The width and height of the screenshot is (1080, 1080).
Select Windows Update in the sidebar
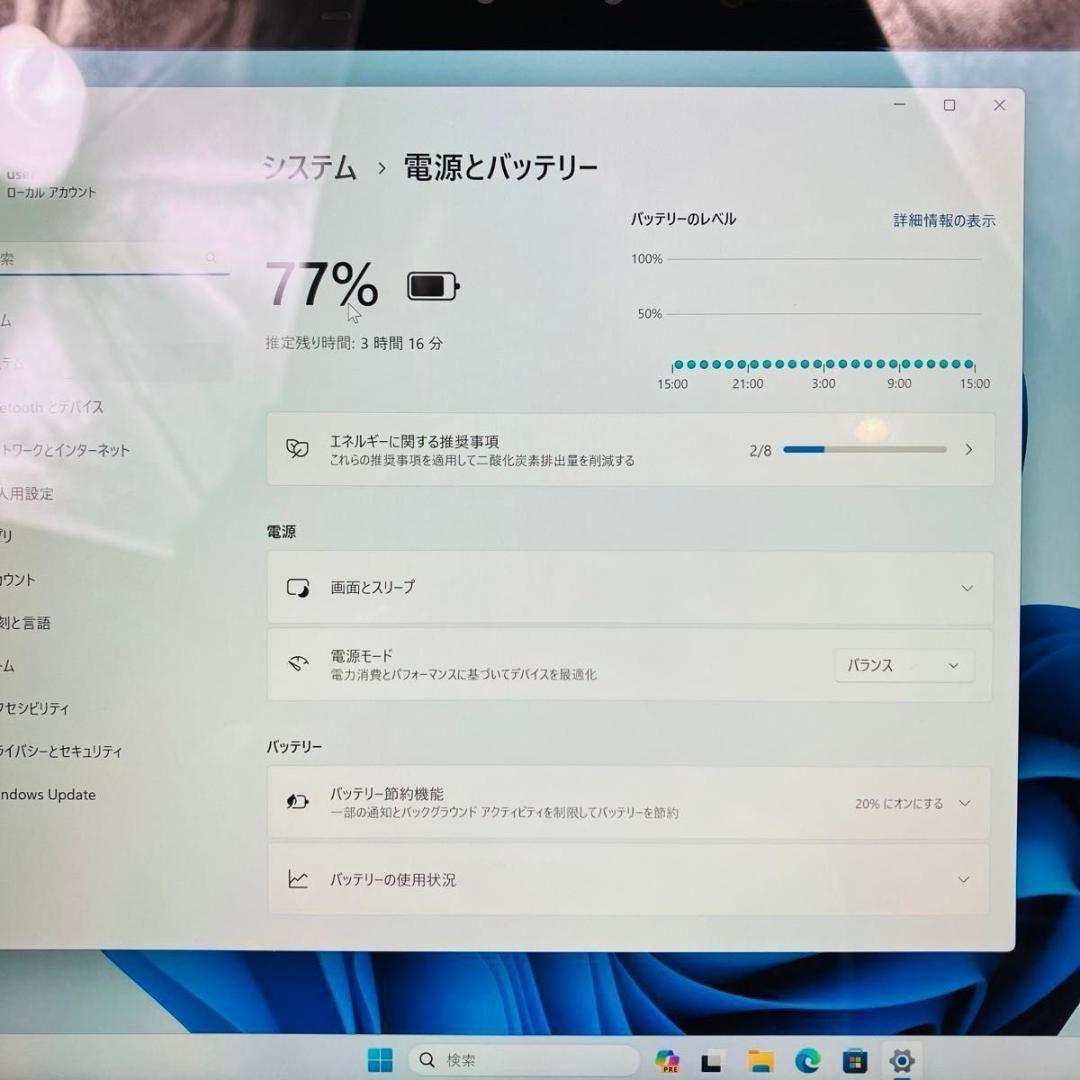[x=48, y=794]
